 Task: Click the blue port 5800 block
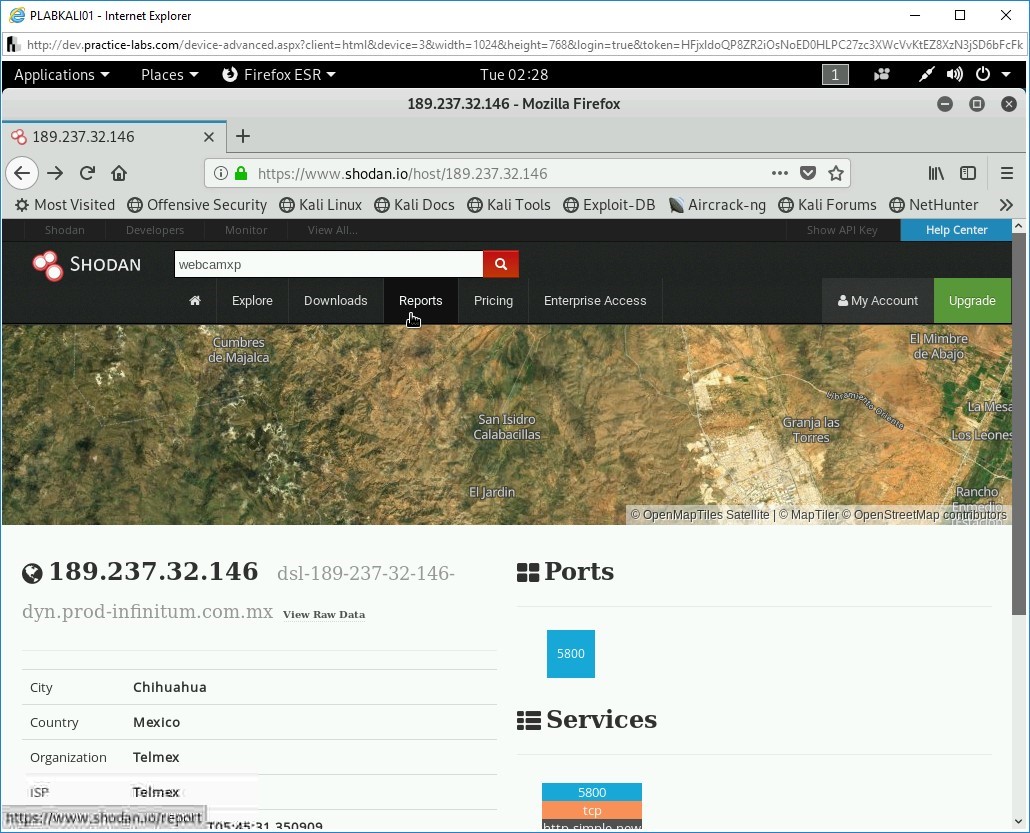570,653
